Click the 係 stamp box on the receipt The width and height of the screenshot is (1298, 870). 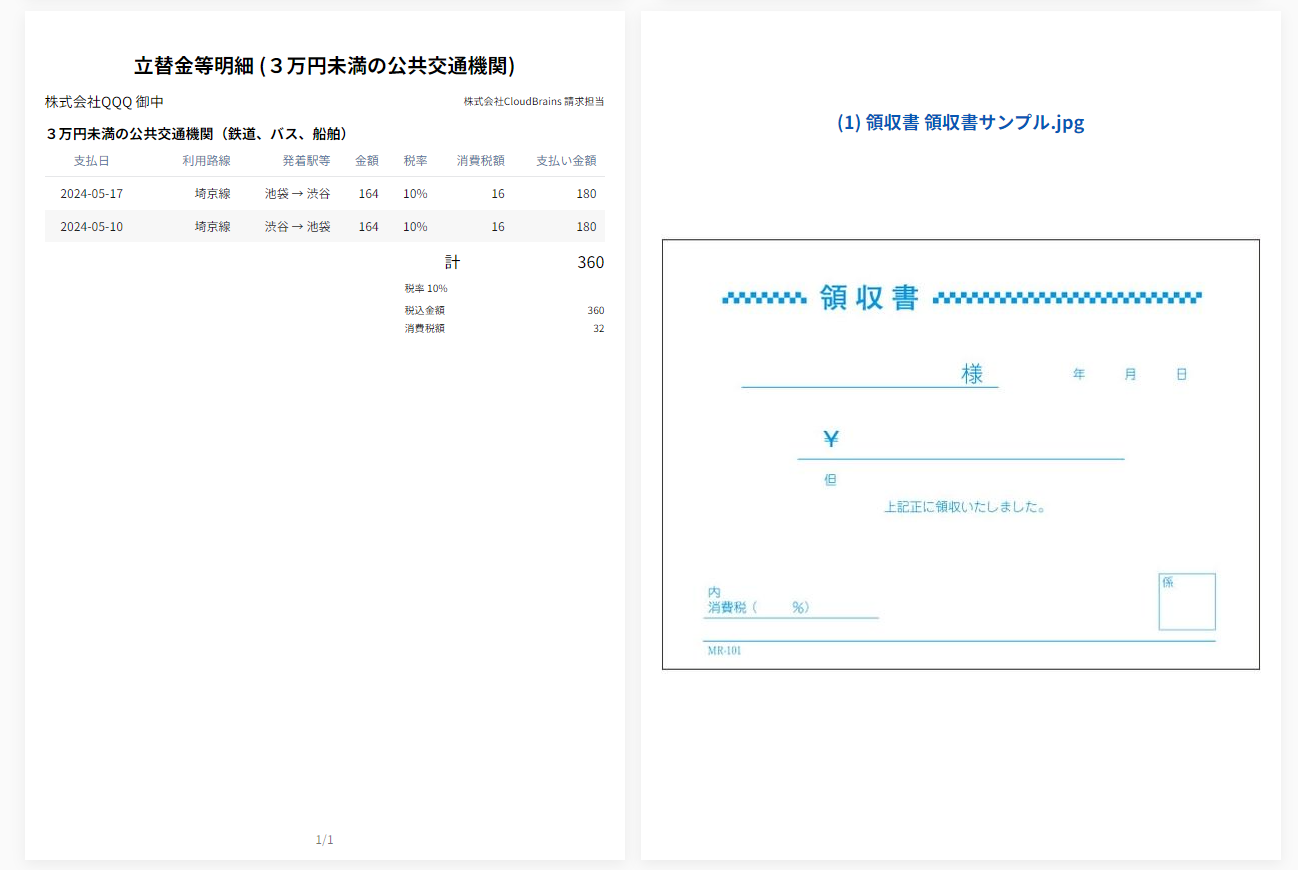tap(1187, 602)
